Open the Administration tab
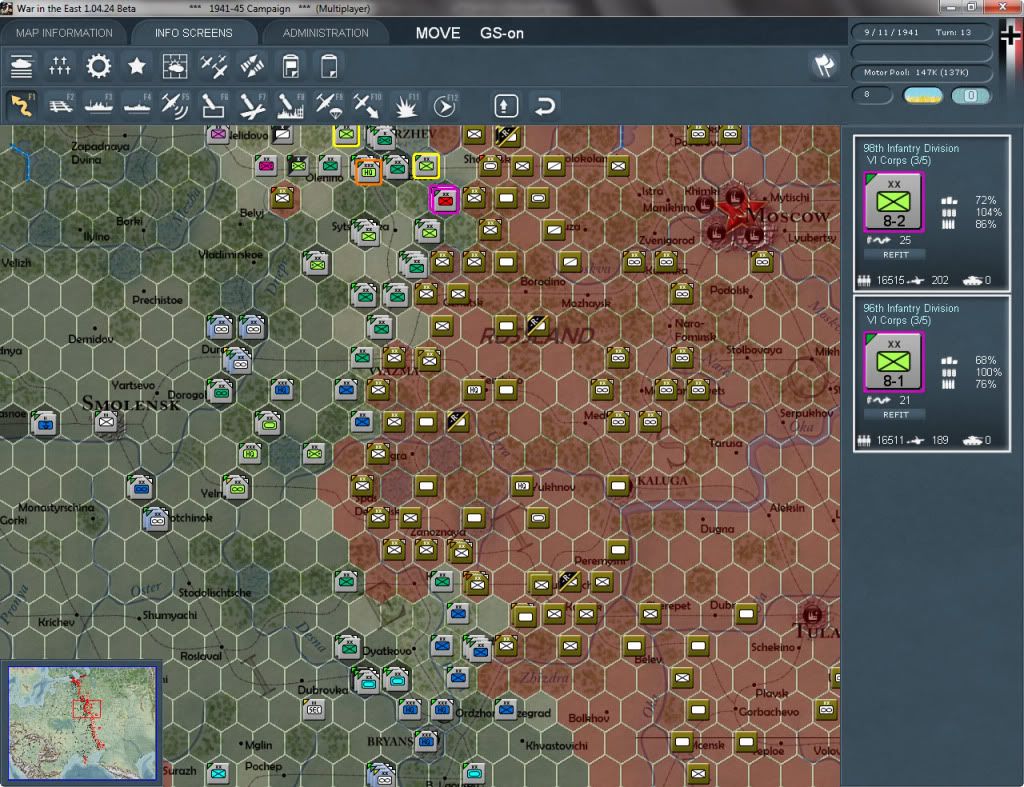1024x787 pixels. click(325, 33)
